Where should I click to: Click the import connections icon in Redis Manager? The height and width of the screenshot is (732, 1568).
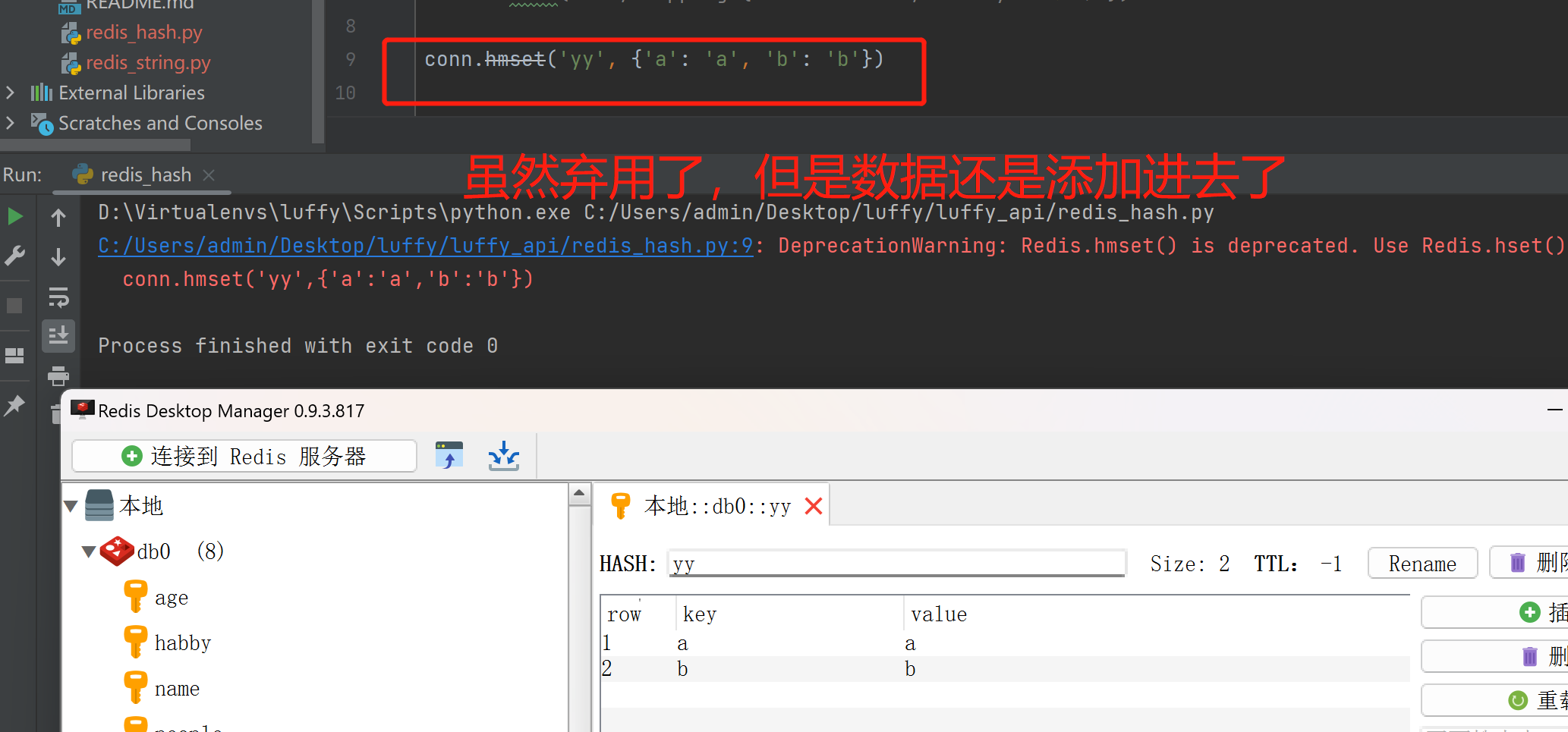[x=449, y=456]
